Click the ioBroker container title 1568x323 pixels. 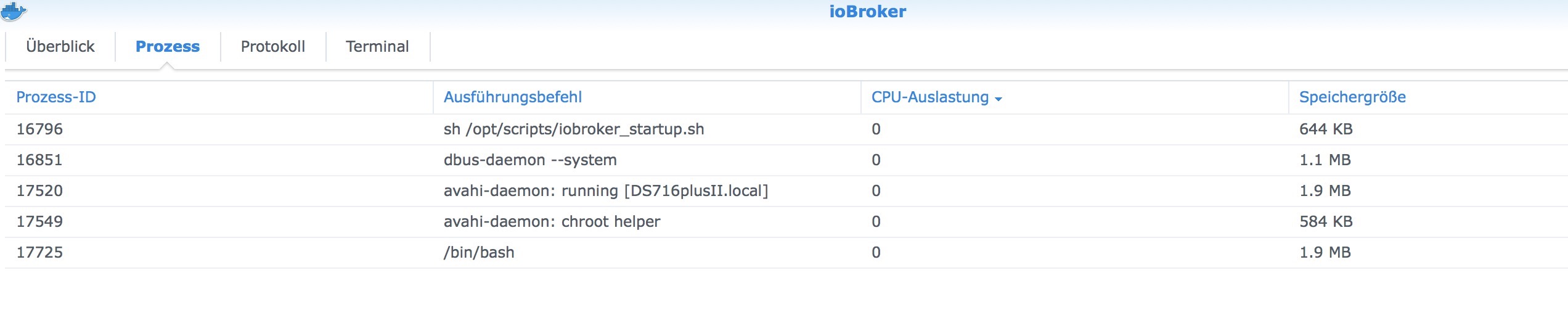867,12
